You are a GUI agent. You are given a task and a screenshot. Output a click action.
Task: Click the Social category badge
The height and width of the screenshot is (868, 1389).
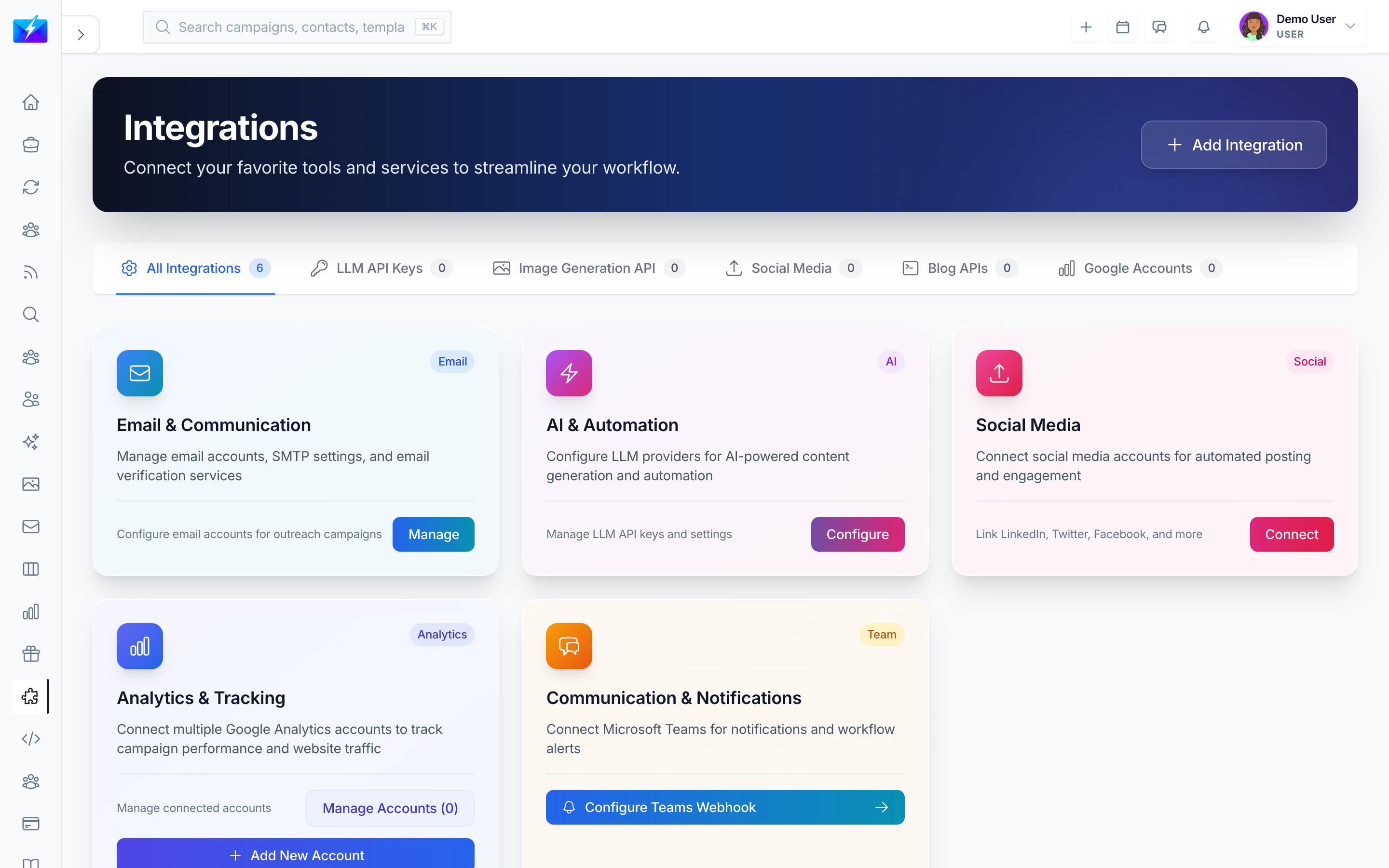point(1309,362)
